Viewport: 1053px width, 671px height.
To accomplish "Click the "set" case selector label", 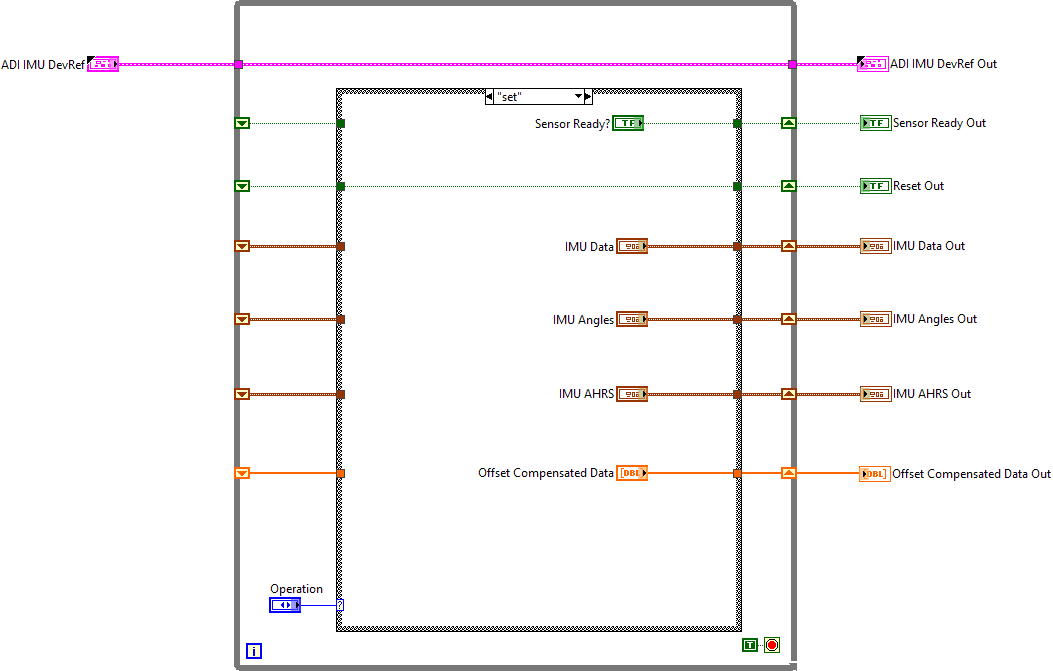I will (x=530, y=97).
